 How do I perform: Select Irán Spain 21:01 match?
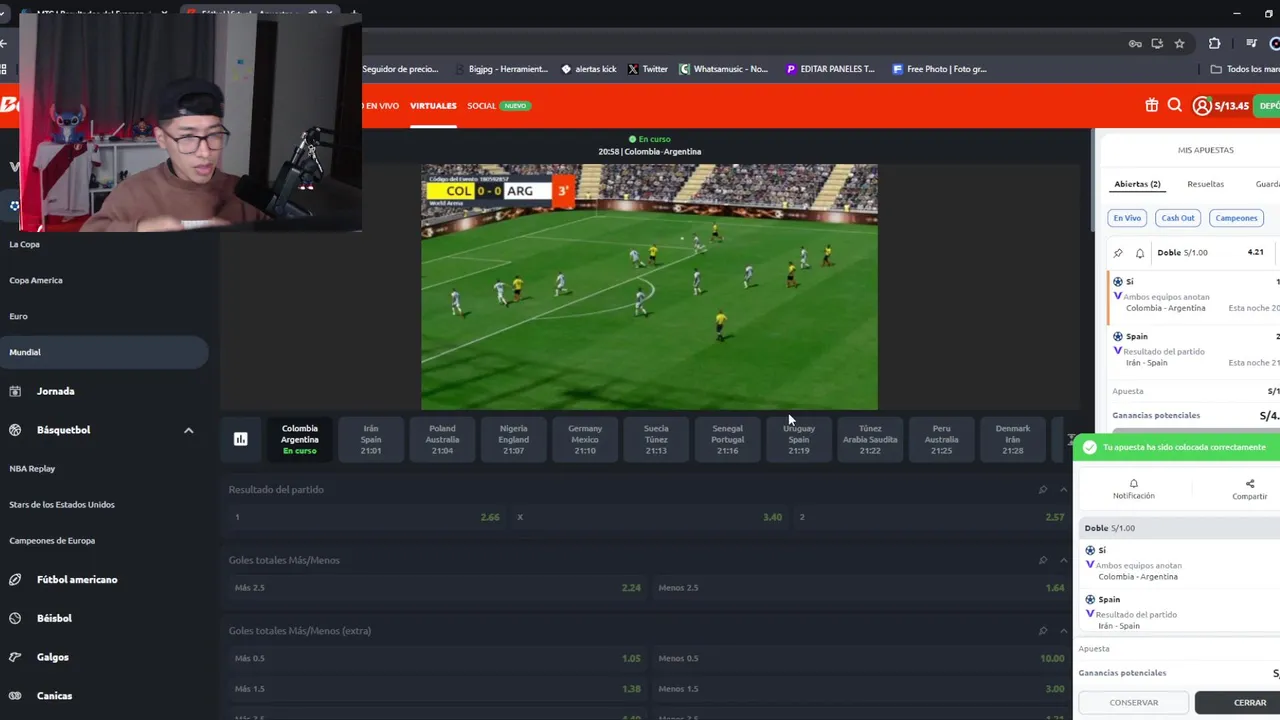(371, 439)
